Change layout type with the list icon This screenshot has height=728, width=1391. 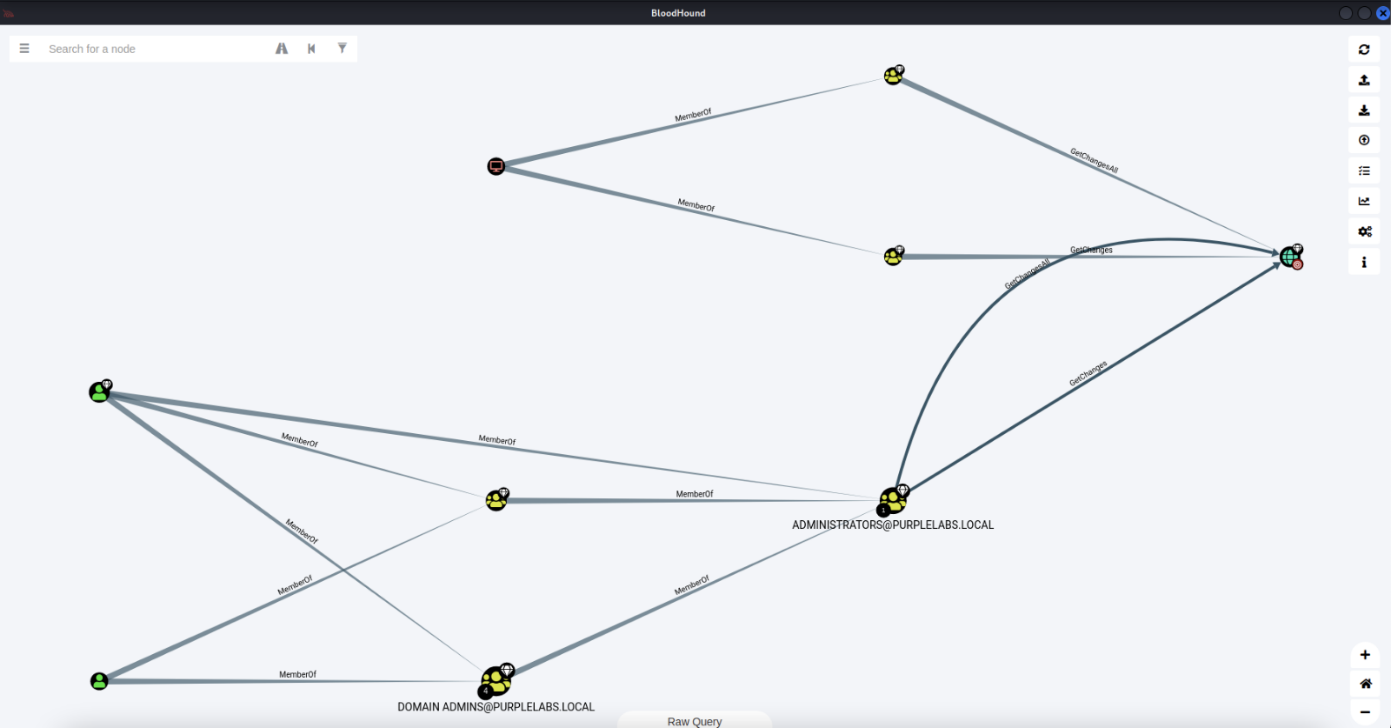click(1364, 171)
